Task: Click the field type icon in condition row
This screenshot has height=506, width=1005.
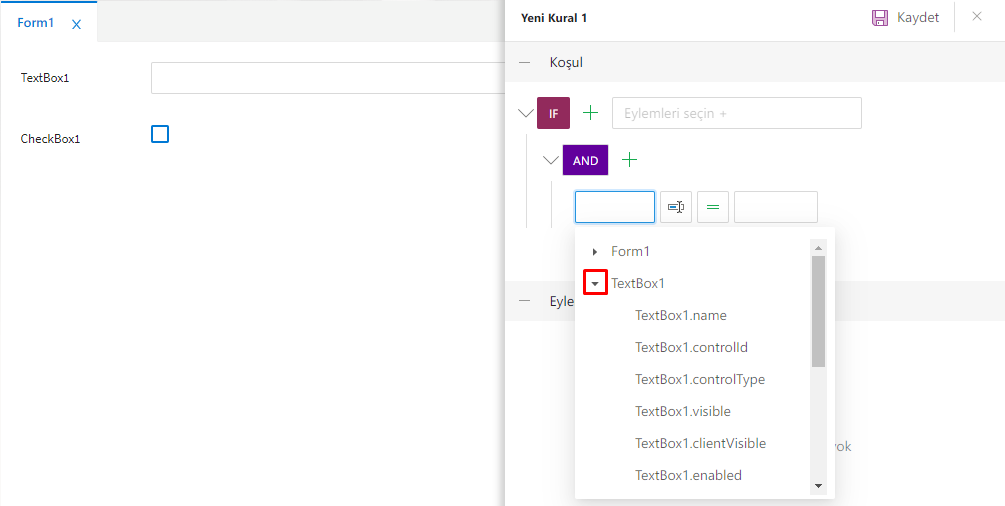Action: point(676,207)
